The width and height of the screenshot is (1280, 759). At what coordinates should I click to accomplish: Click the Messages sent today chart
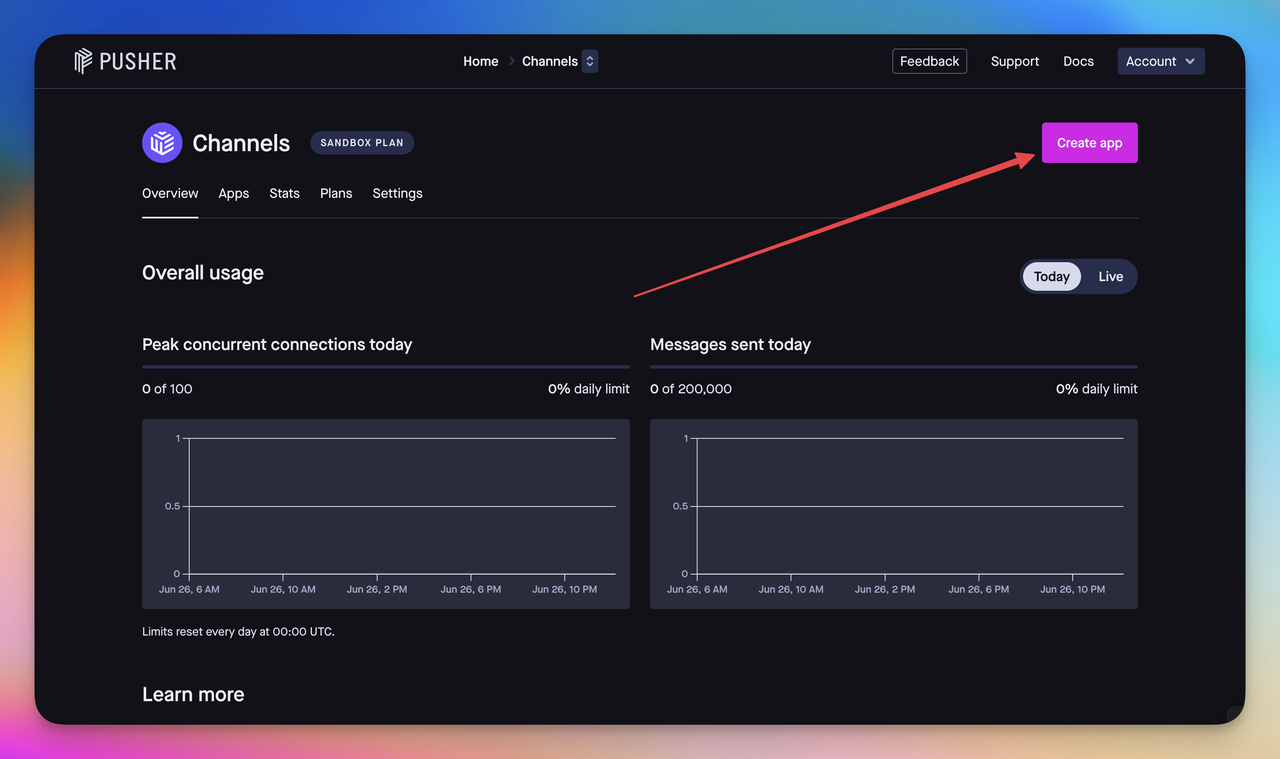[894, 514]
